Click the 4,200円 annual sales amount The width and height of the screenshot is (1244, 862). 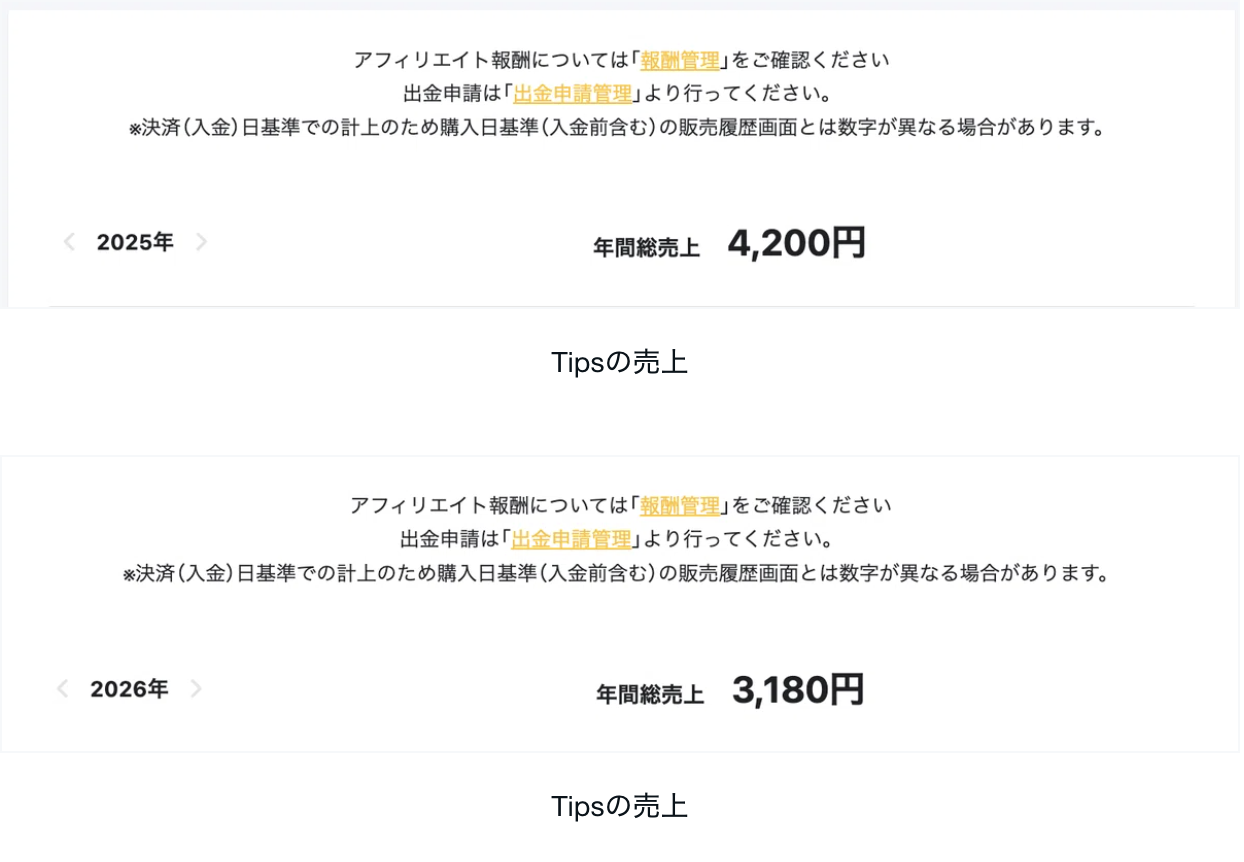(796, 243)
